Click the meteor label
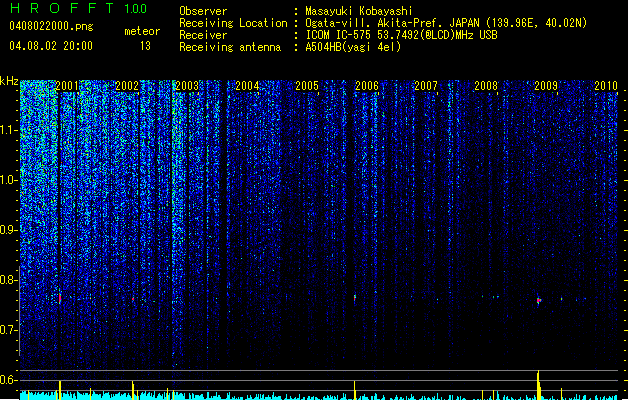This screenshot has height=400, width=629. [142, 31]
